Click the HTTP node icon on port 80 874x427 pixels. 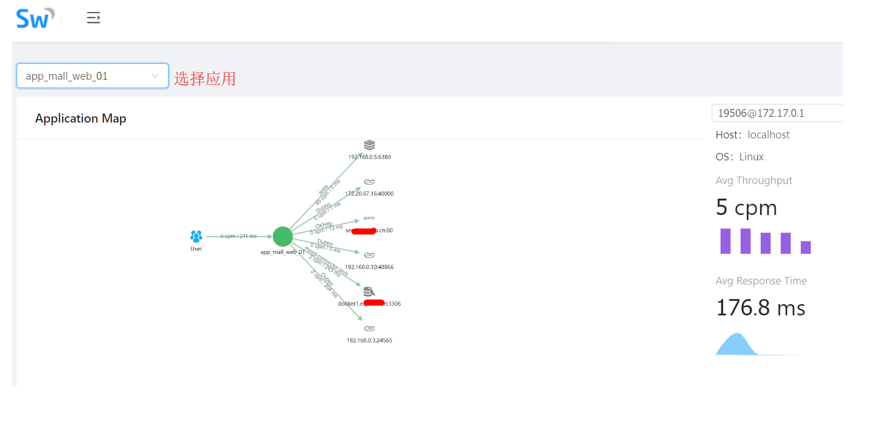pyautogui.click(x=369, y=218)
